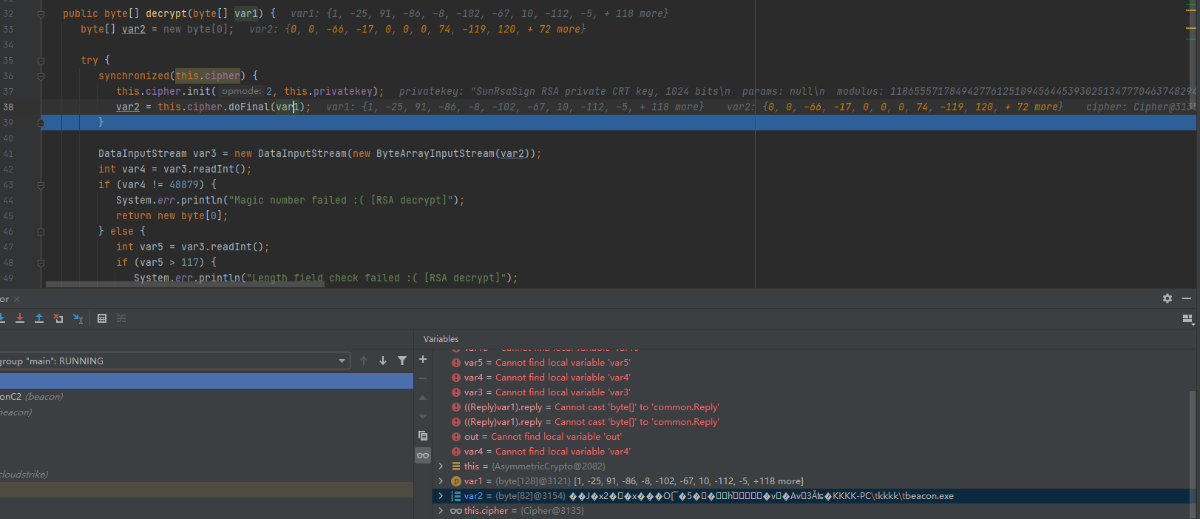The height and width of the screenshot is (519, 1200).
Task: Move the watch up in Variables
Action: point(423,397)
